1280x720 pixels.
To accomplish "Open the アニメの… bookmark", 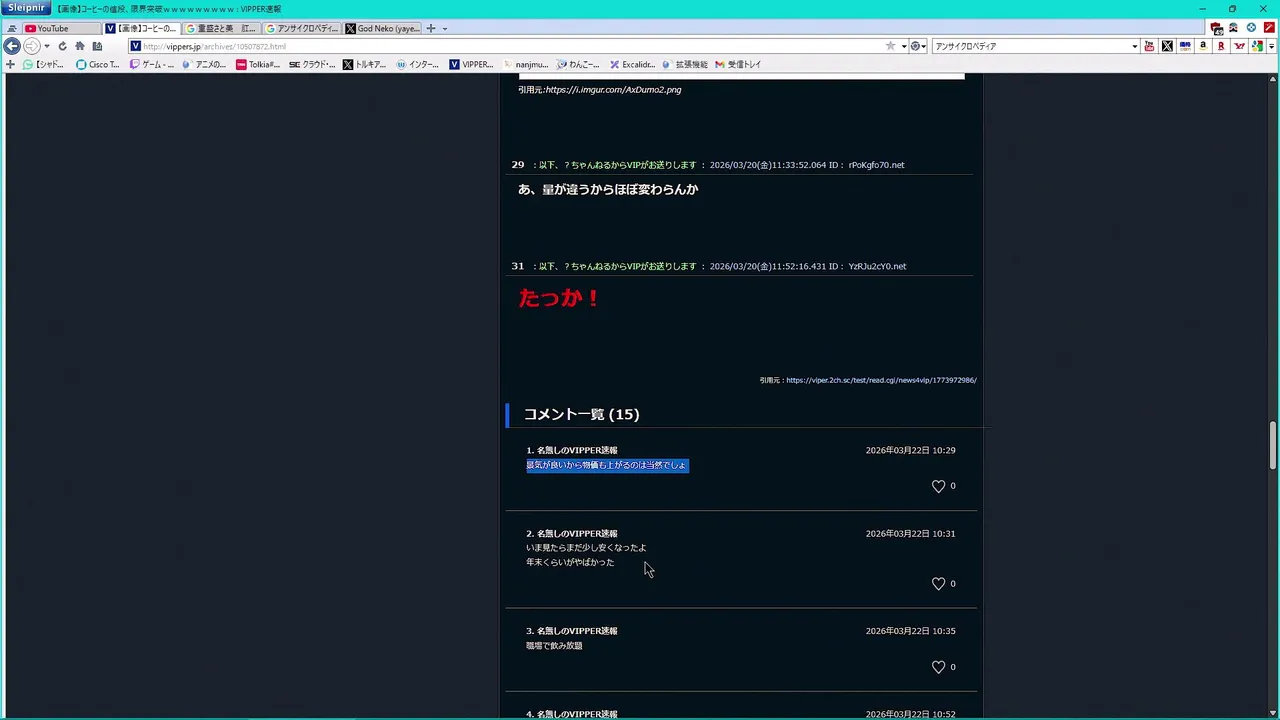I will (x=205, y=64).
